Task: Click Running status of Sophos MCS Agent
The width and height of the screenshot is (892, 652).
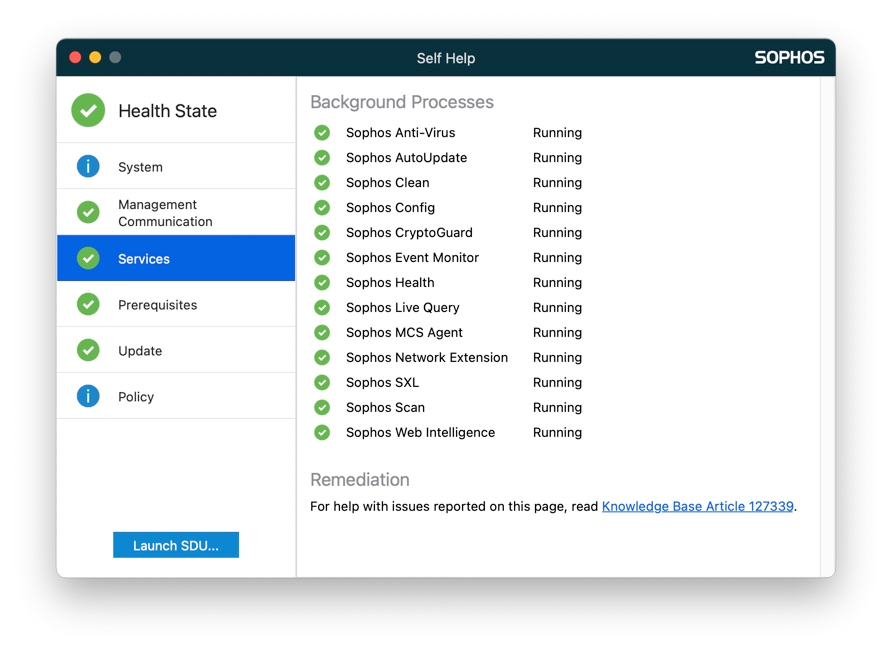Action: point(557,332)
